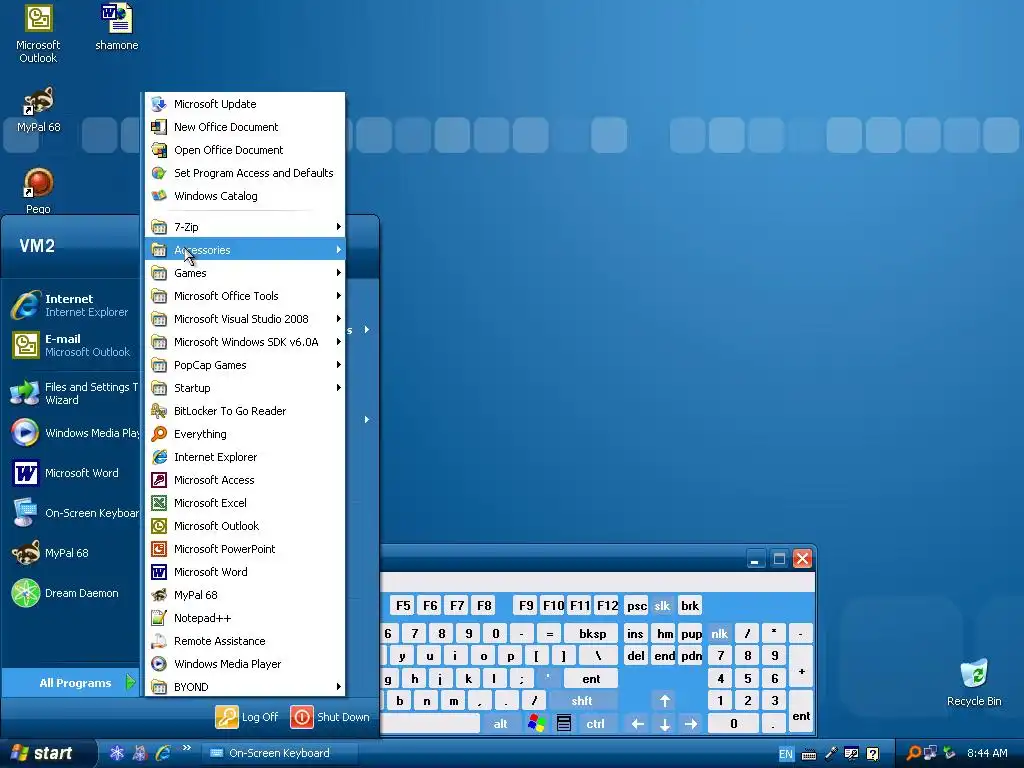Click Microsoft Word icon in programs list
The height and width of the screenshot is (768, 1024).
click(159, 572)
